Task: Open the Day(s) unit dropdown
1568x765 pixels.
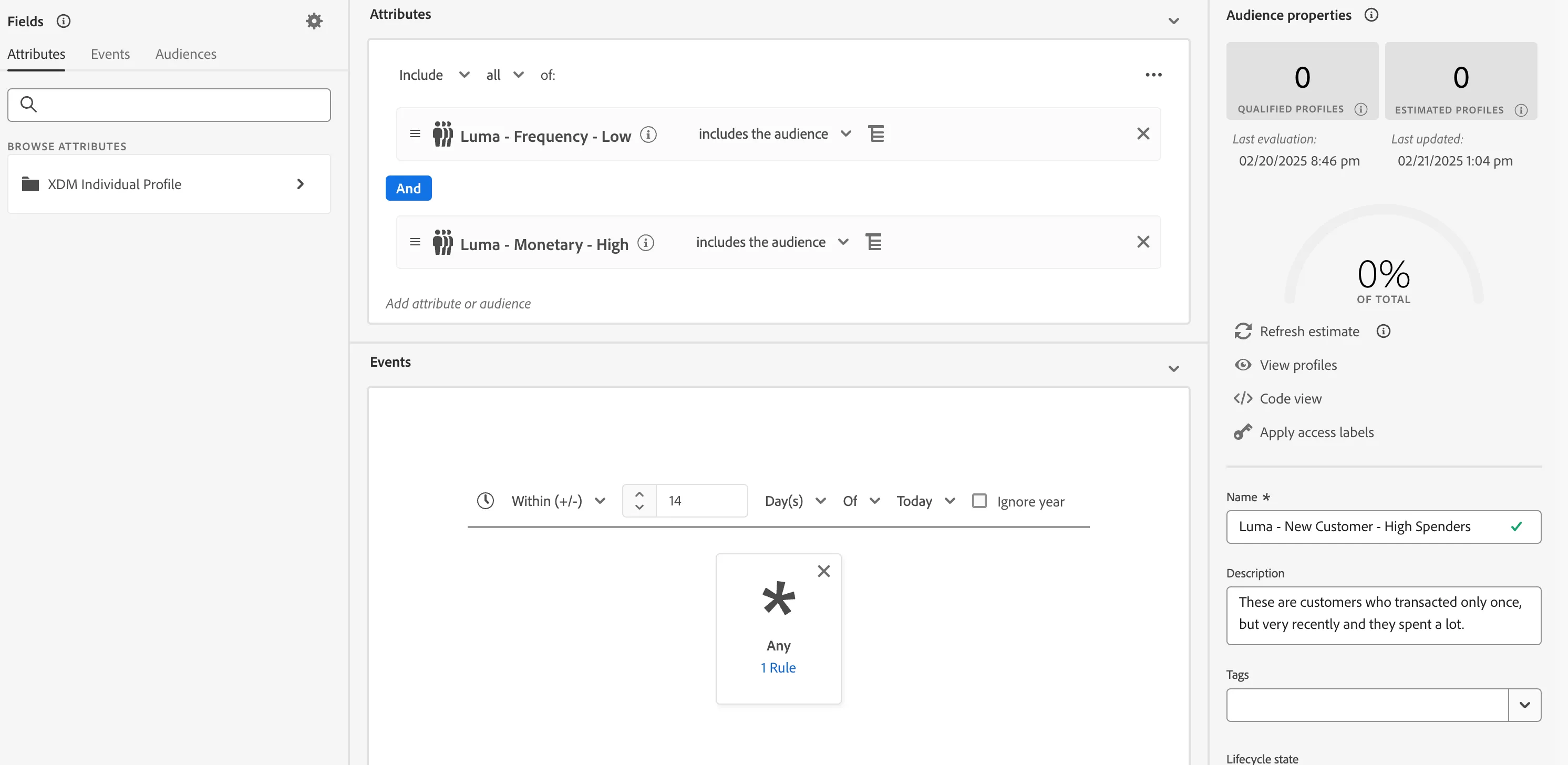Action: pos(795,501)
